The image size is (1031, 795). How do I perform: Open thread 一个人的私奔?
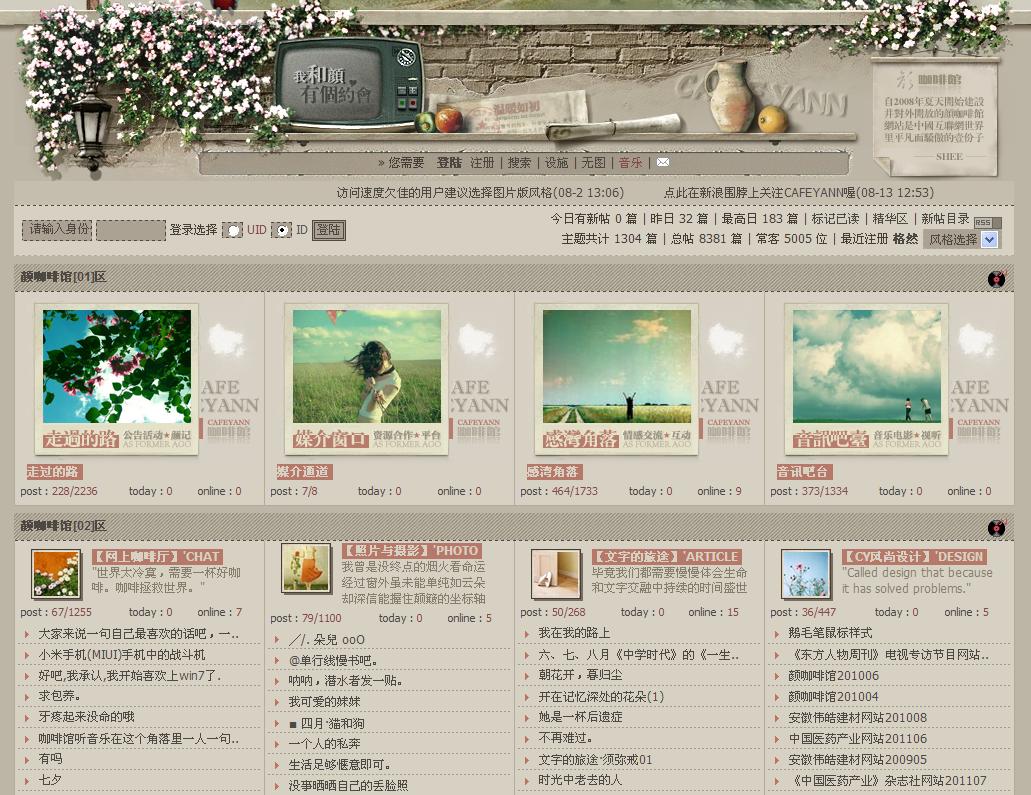pos(324,744)
